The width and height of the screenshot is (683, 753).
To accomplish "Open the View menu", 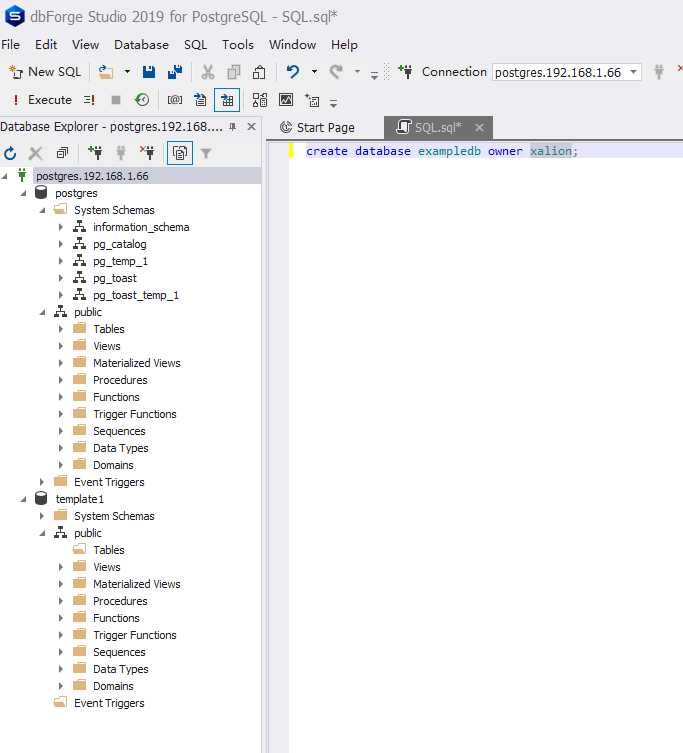I will (85, 45).
